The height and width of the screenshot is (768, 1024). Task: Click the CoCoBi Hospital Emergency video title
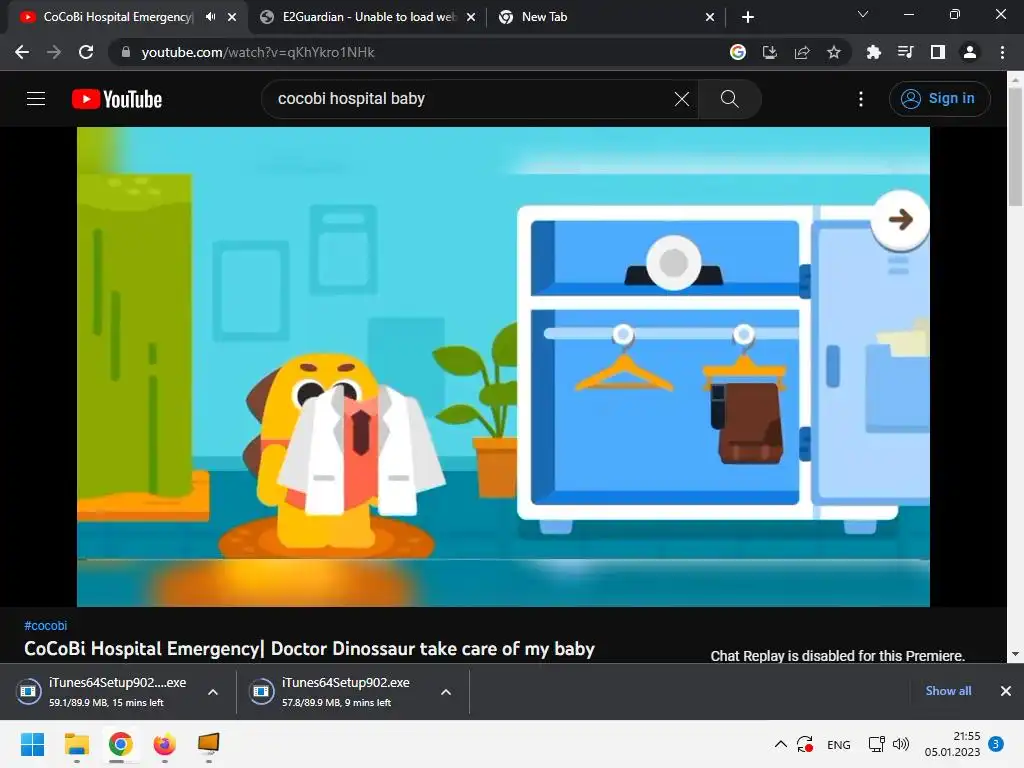[310, 648]
